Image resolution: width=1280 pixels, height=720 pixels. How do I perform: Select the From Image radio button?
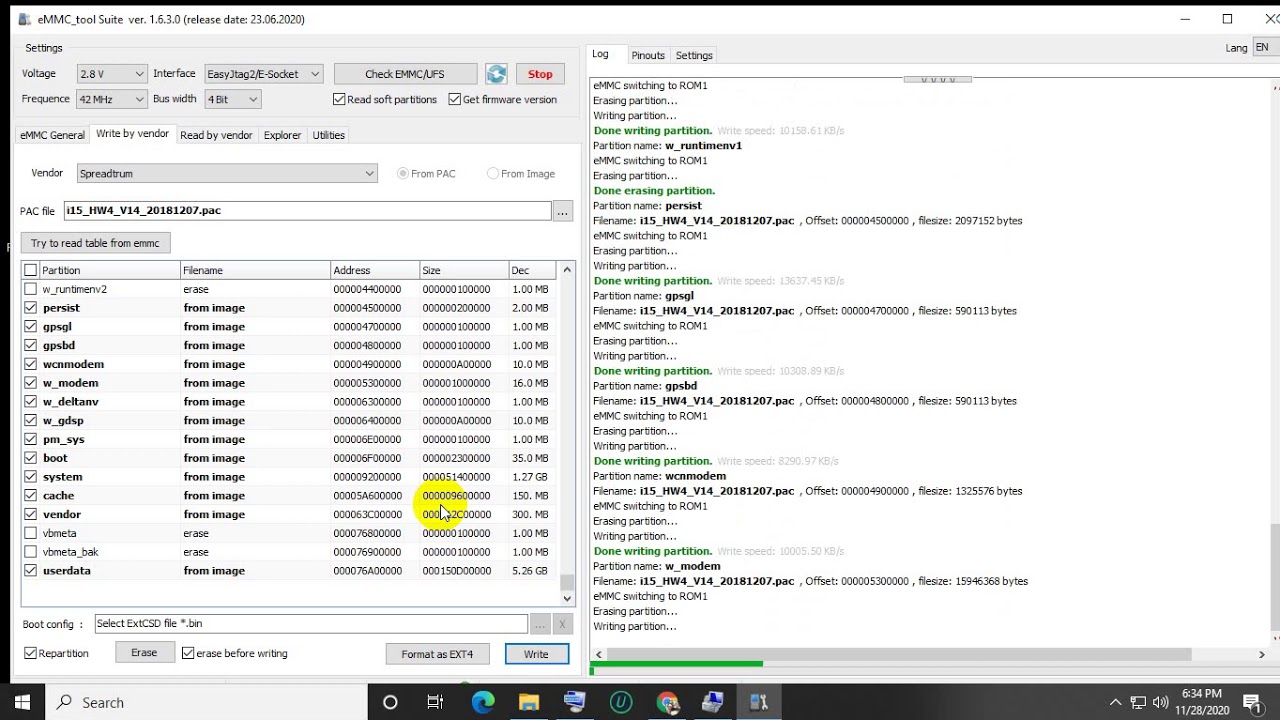coord(493,173)
